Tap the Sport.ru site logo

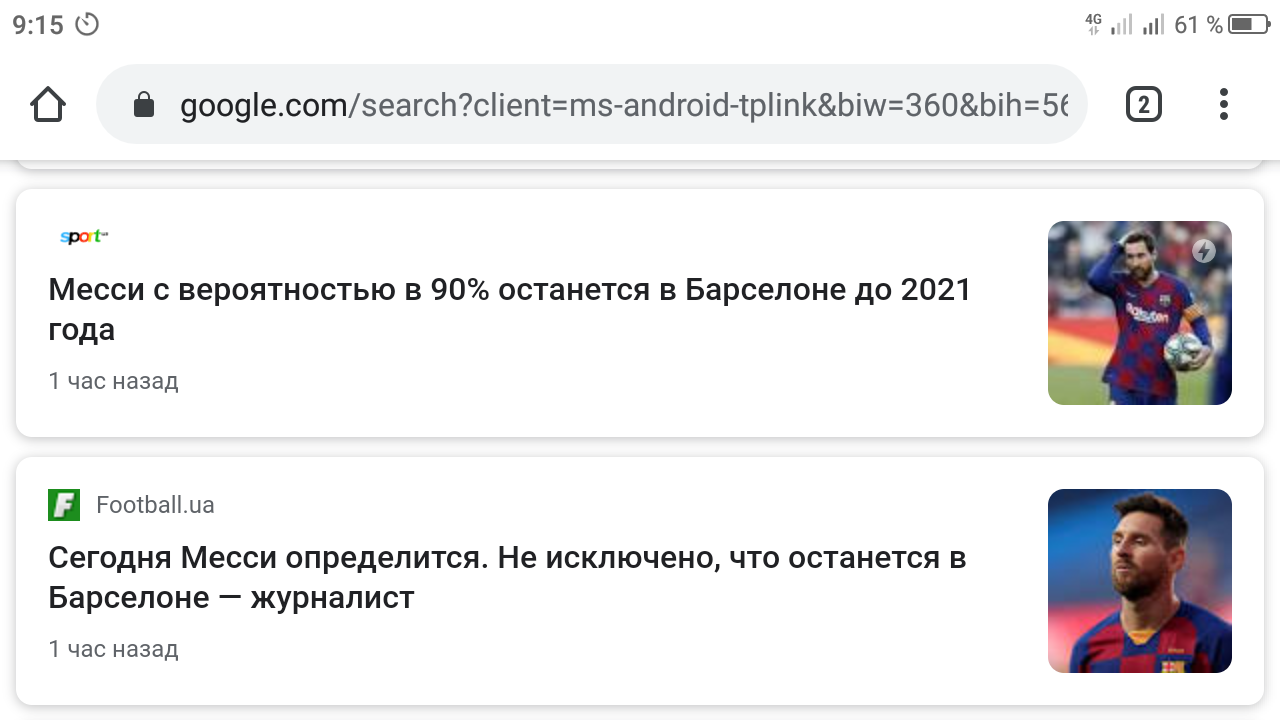pos(81,236)
